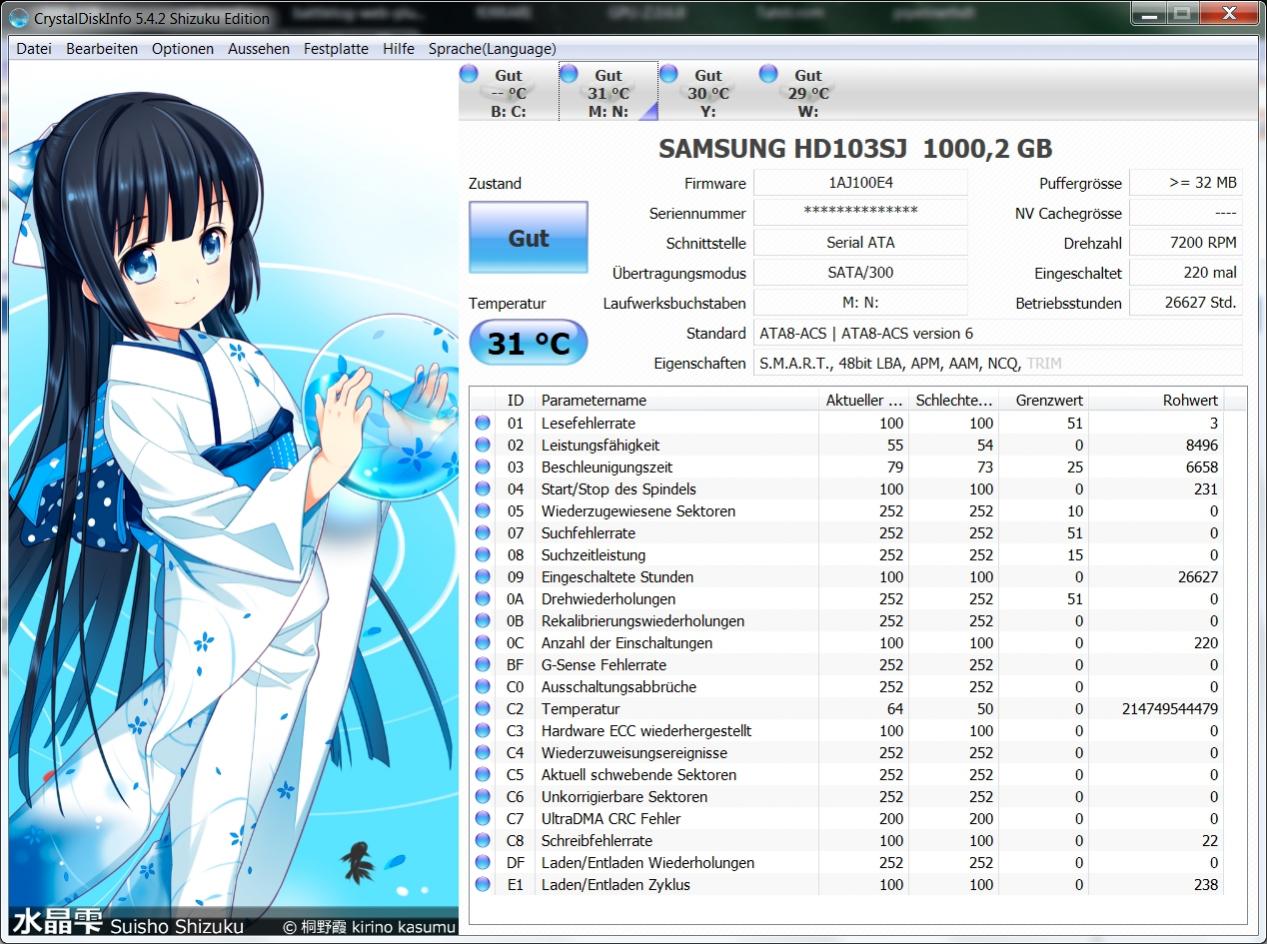The height and width of the screenshot is (944, 1267).
Task: Click status orb of Drehwiederholungen row
Action: [483, 599]
